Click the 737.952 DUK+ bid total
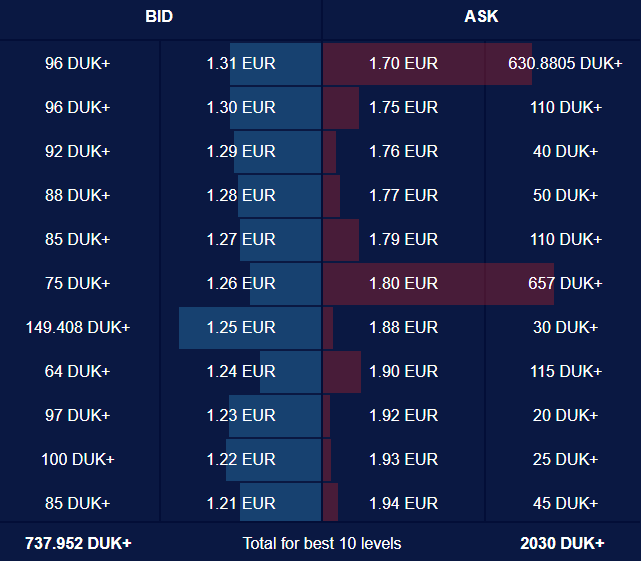Screen dimensions: 641x561 (x=78, y=543)
